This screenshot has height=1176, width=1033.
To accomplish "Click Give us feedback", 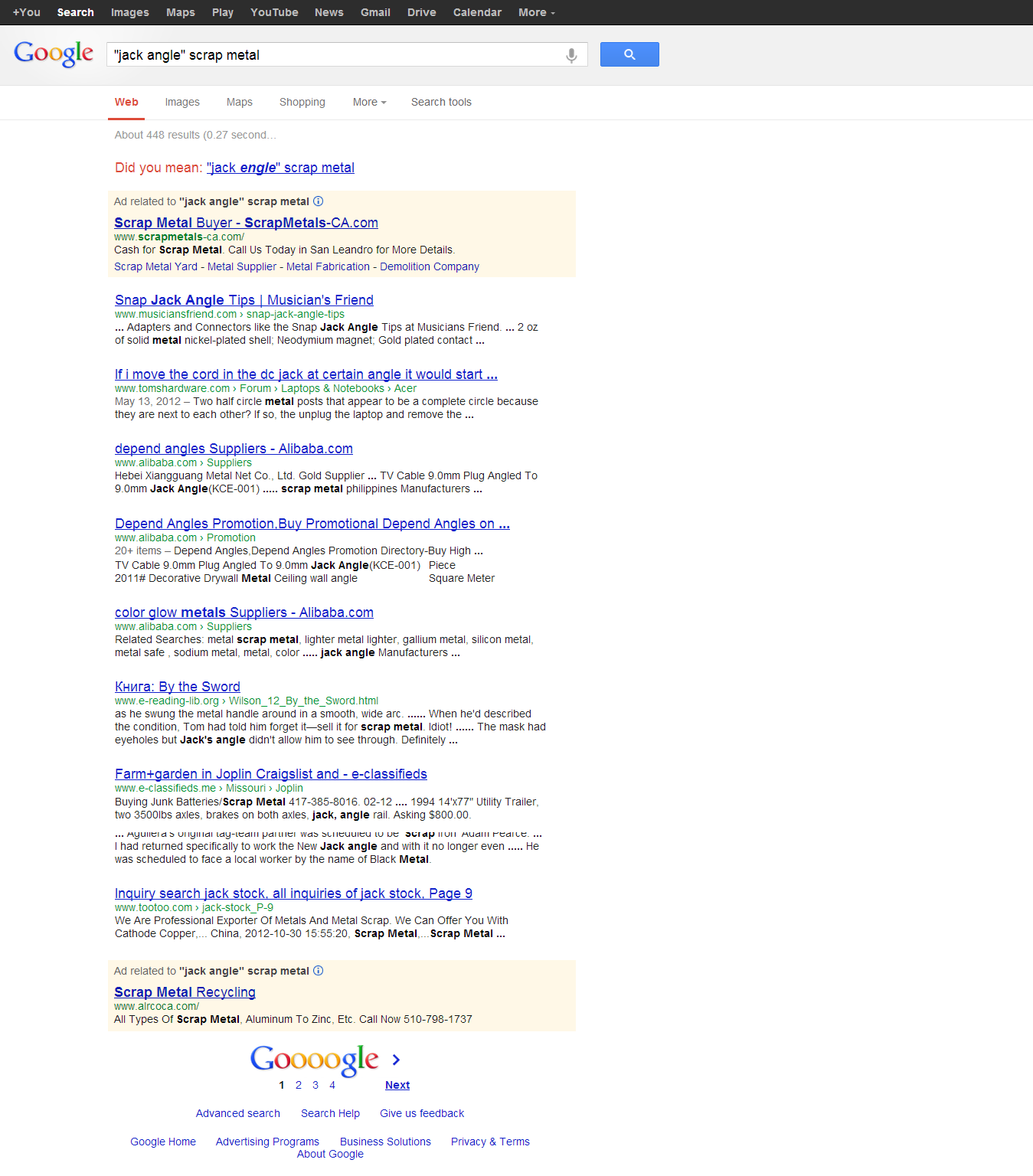I will pyautogui.click(x=422, y=1113).
